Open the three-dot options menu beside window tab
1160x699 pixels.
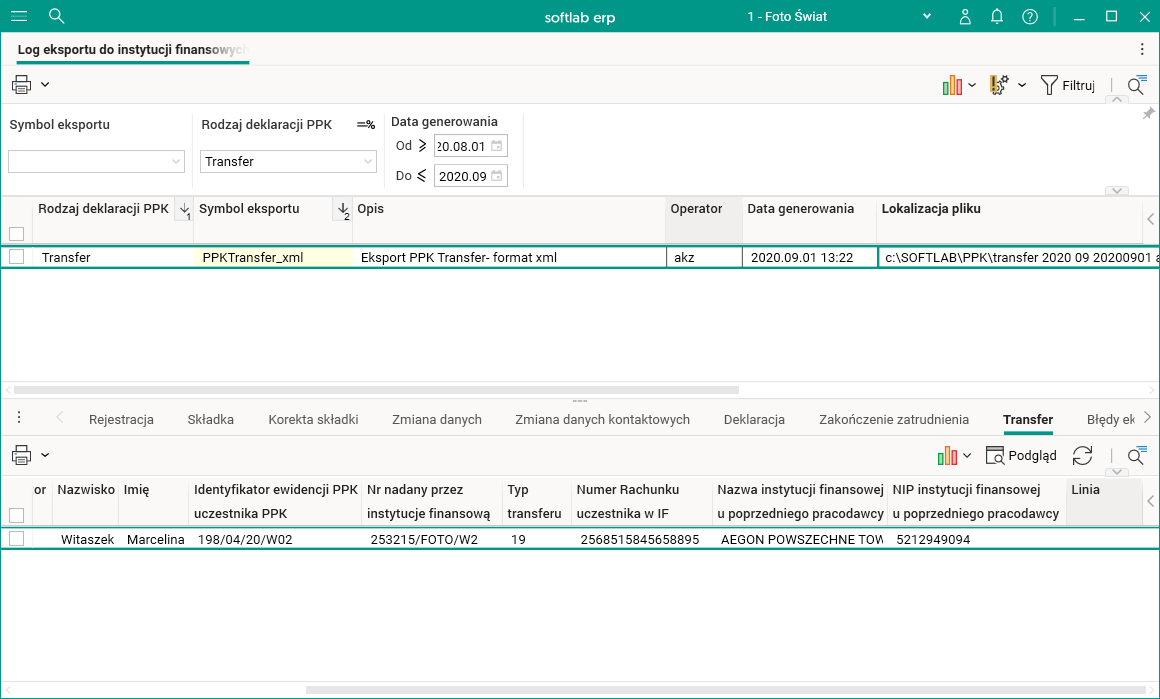(x=1143, y=50)
